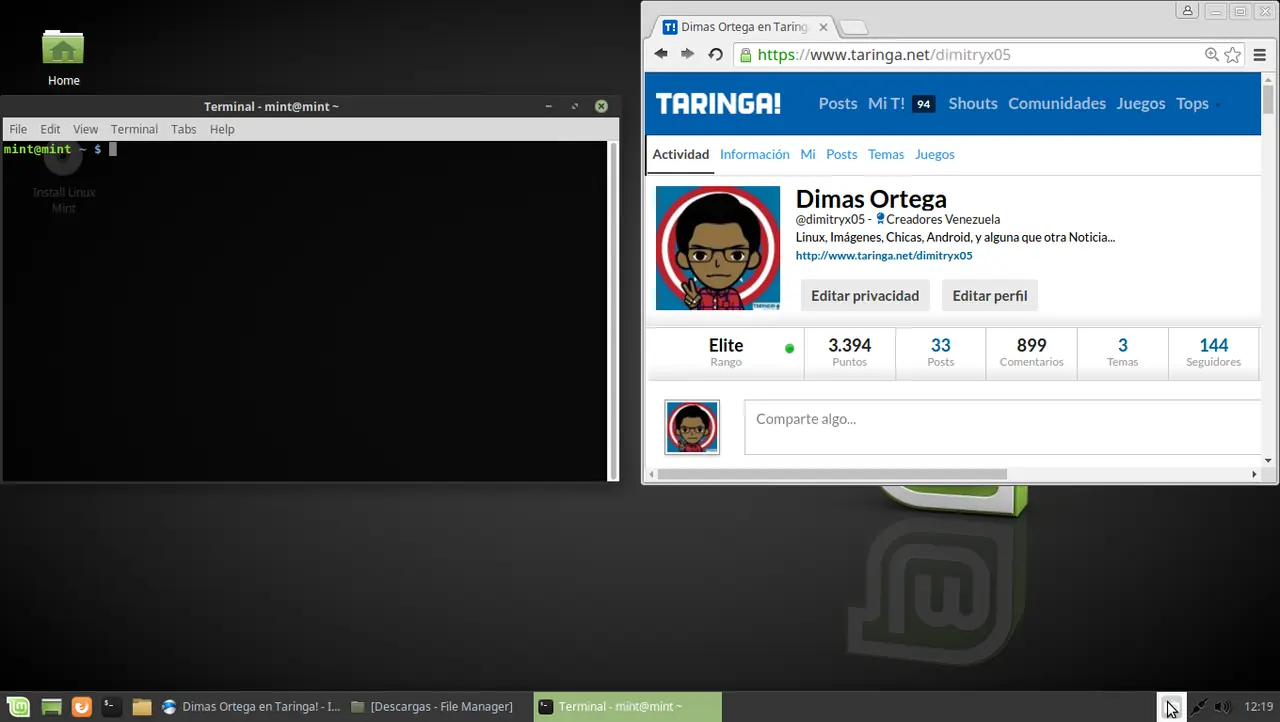The height and width of the screenshot is (722, 1280).
Task: Open the Terminal File menu
Action: point(17,129)
